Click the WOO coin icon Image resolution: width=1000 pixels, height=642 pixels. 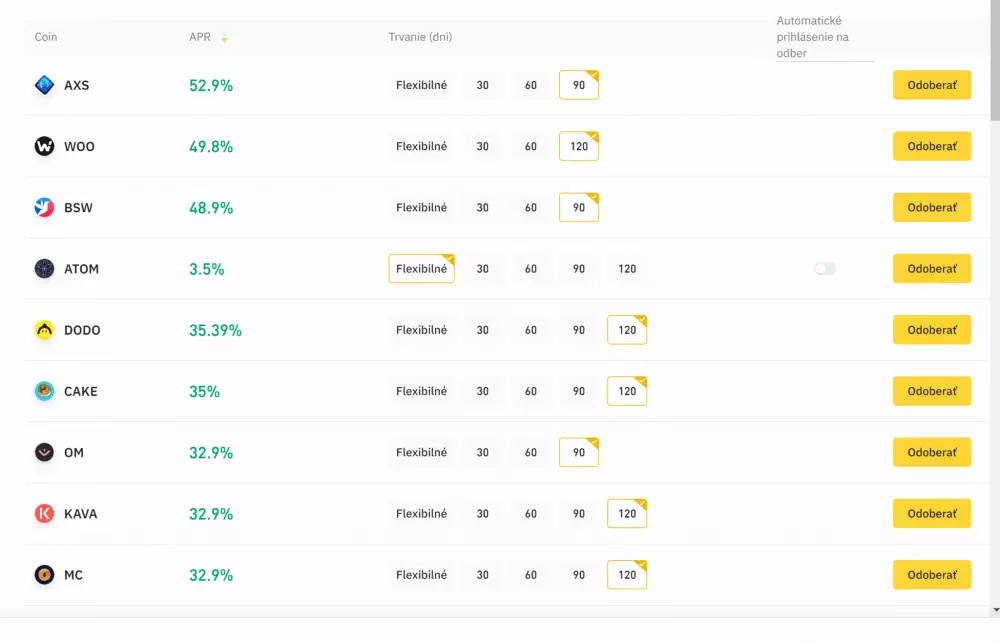(x=44, y=146)
